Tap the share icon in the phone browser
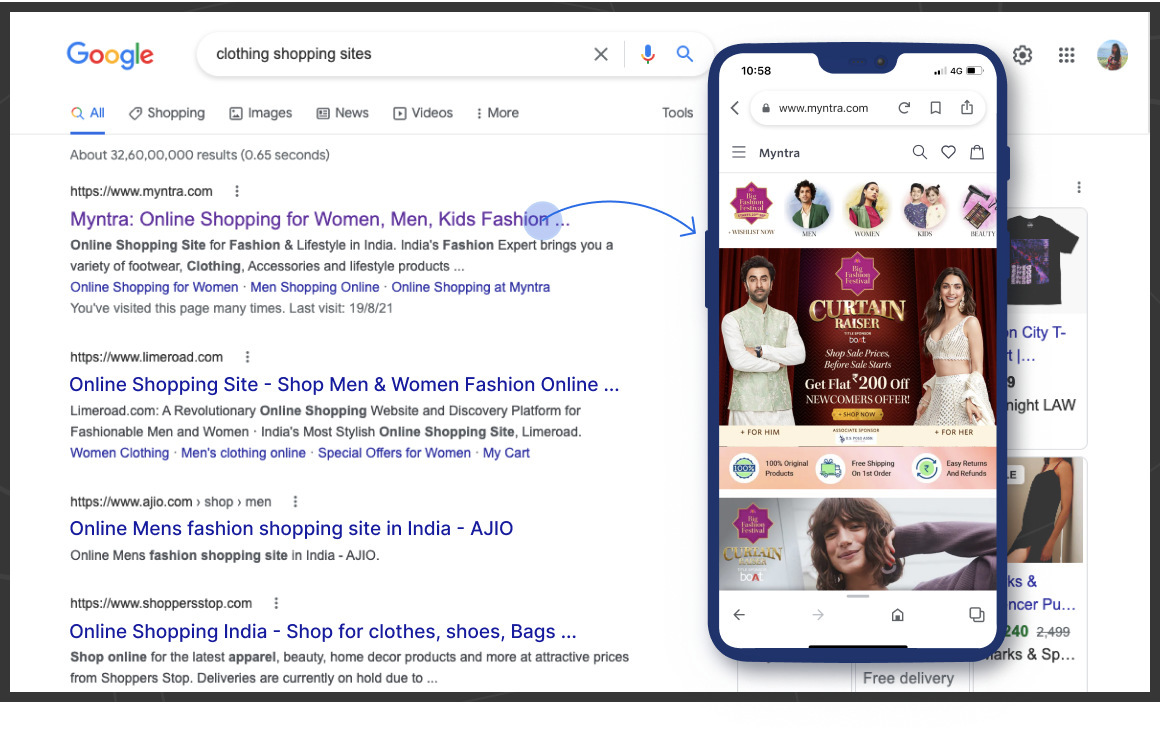Image resolution: width=1160 pixels, height=749 pixels. 967,107
